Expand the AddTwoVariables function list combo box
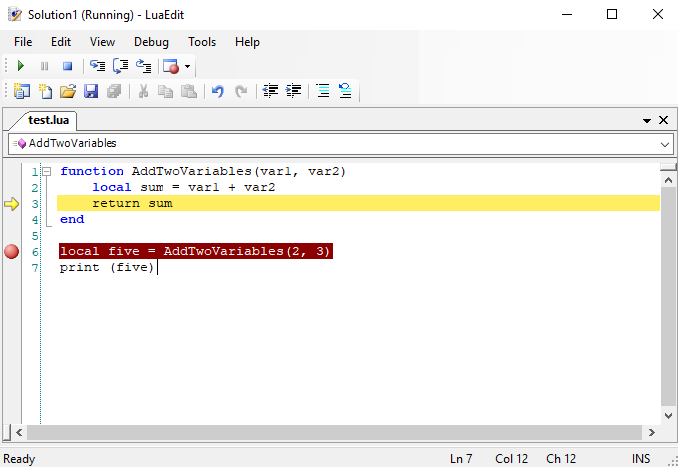This screenshot has width=678, height=467. pos(665,144)
